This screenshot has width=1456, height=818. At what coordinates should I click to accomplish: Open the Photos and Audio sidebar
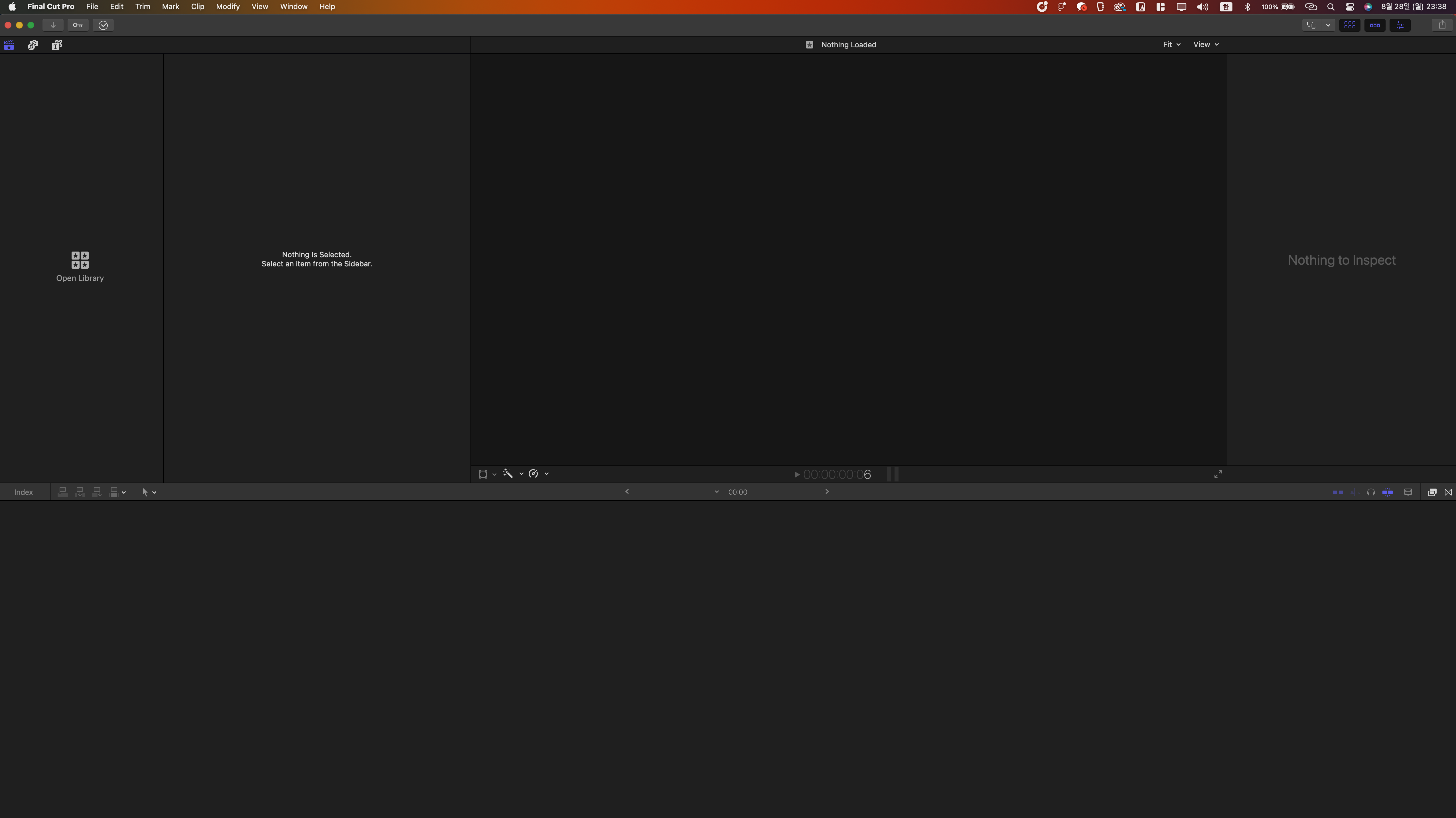(33, 45)
